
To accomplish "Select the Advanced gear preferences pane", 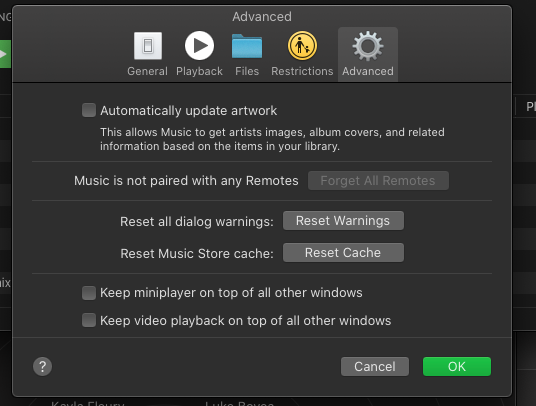I will coord(368,54).
